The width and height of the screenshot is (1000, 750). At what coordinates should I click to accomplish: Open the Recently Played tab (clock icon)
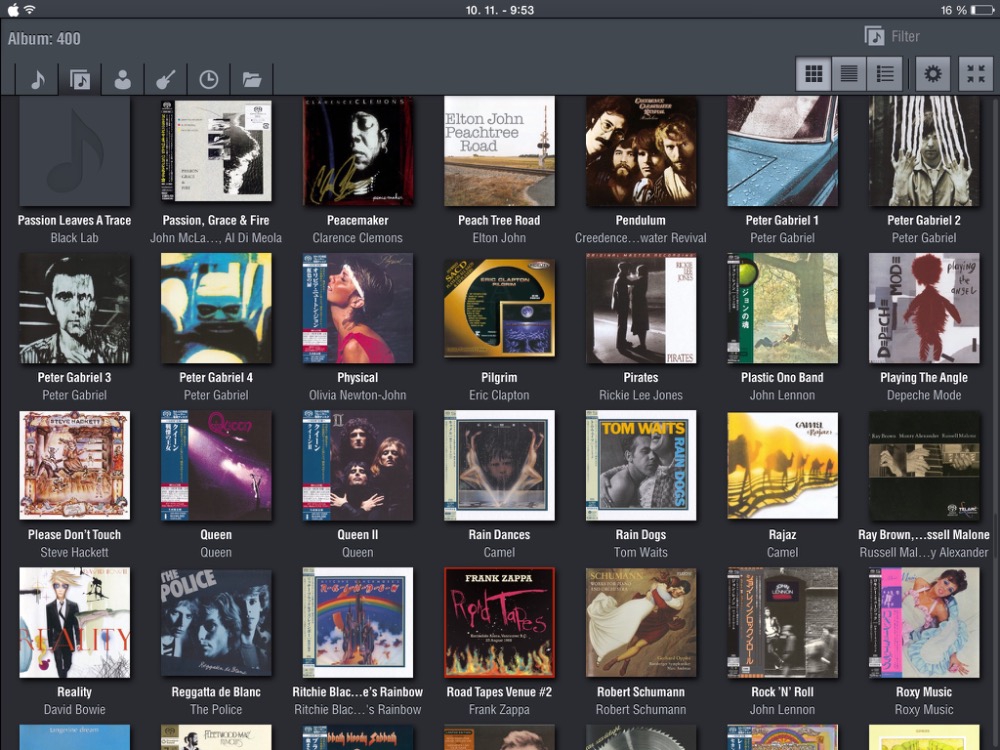209,79
